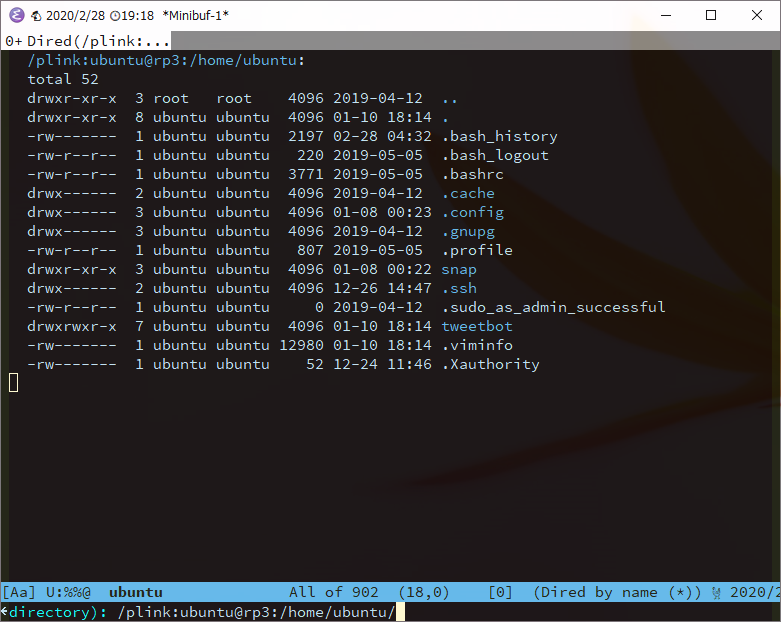Open the .cache directory
Image resolution: width=781 pixels, height=622 pixels.
(468, 193)
